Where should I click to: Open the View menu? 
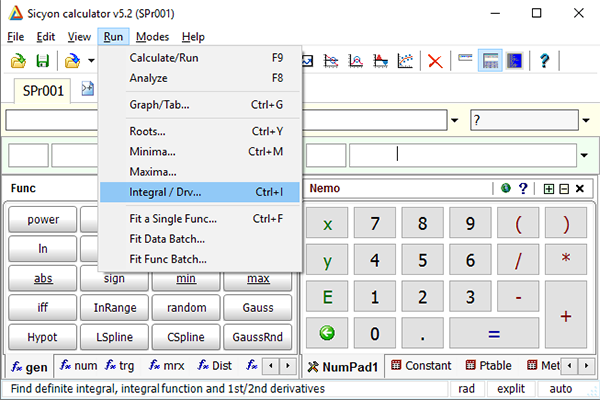(79, 37)
